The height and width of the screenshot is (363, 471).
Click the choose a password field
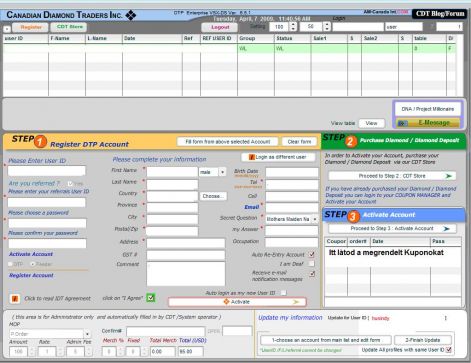(47, 223)
